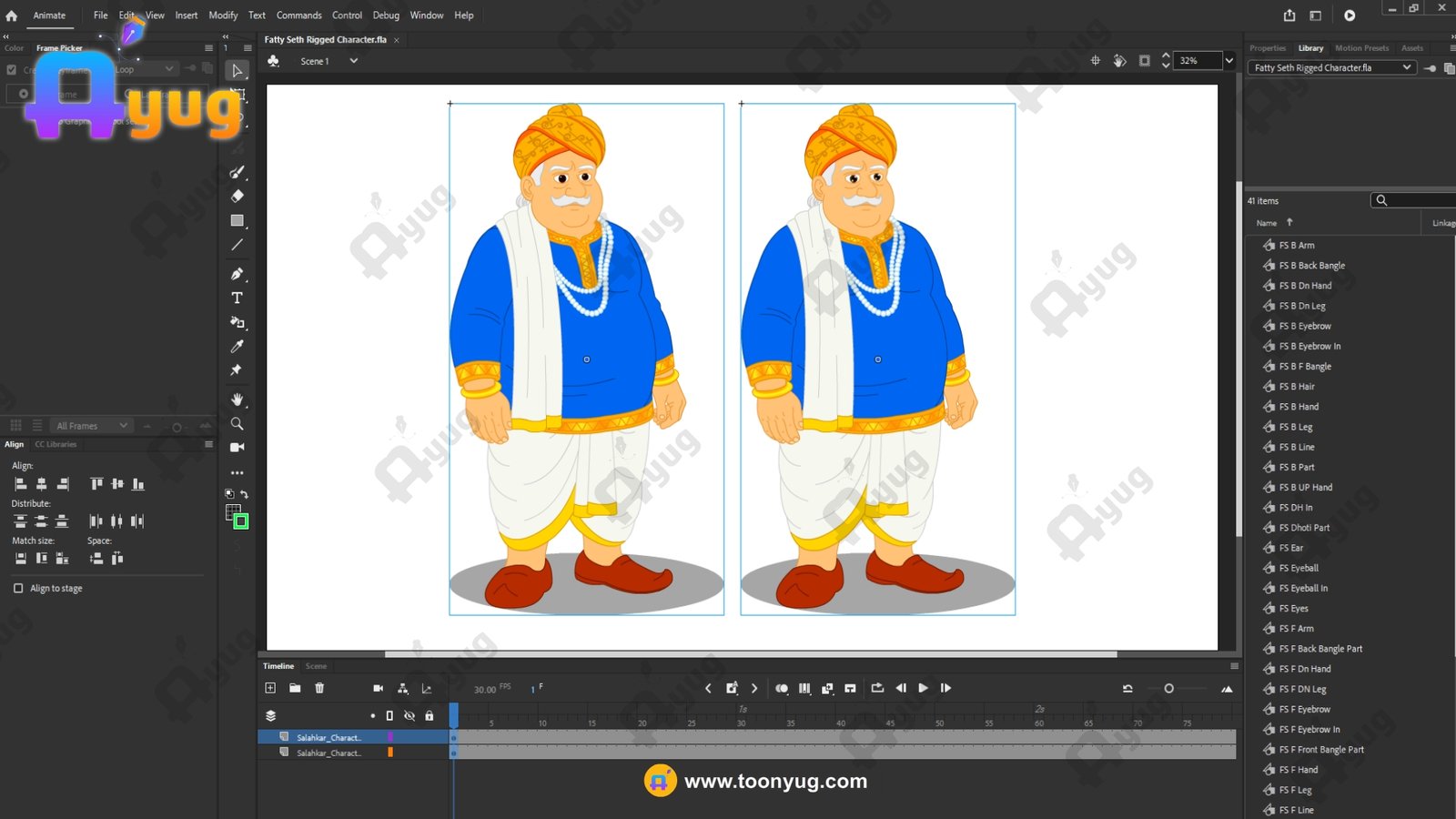Image resolution: width=1456 pixels, height=819 pixels.
Task: Toggle Align to stage checkbox
Action: click(18, 588)
